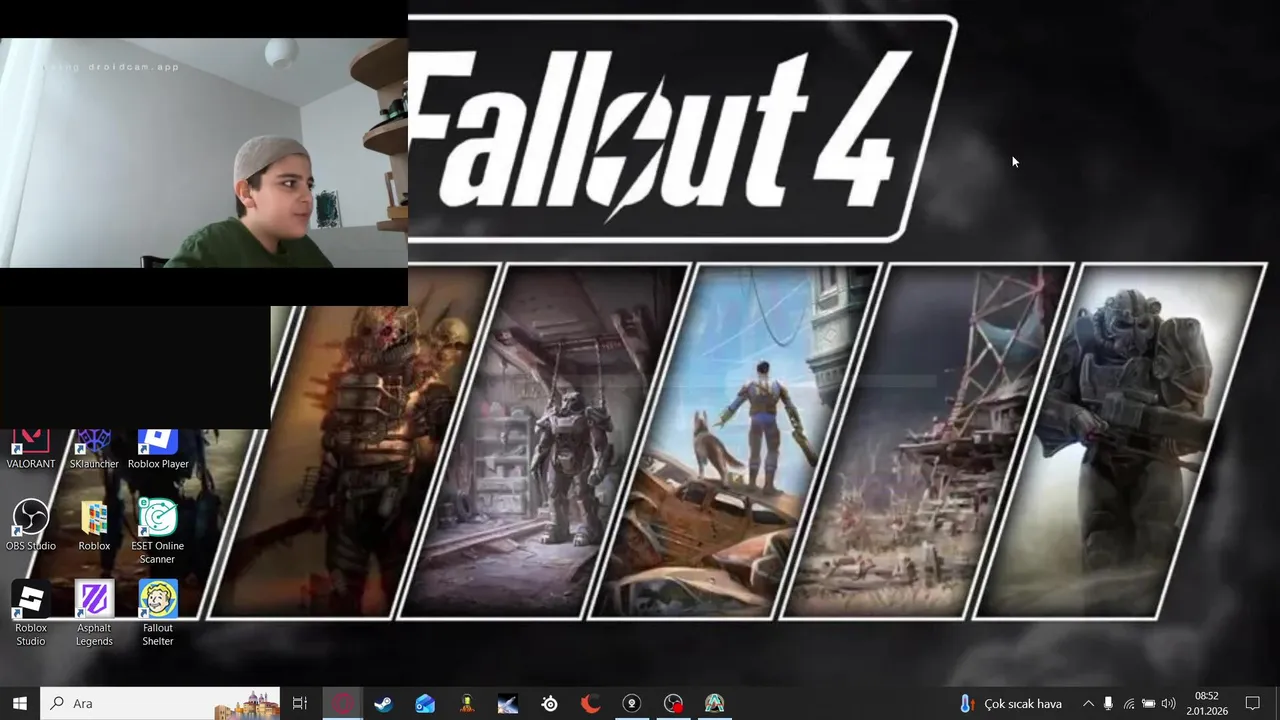Screen dimensions: 1280x720
Task: Click the Ara search box
Action: click(160, 703)
